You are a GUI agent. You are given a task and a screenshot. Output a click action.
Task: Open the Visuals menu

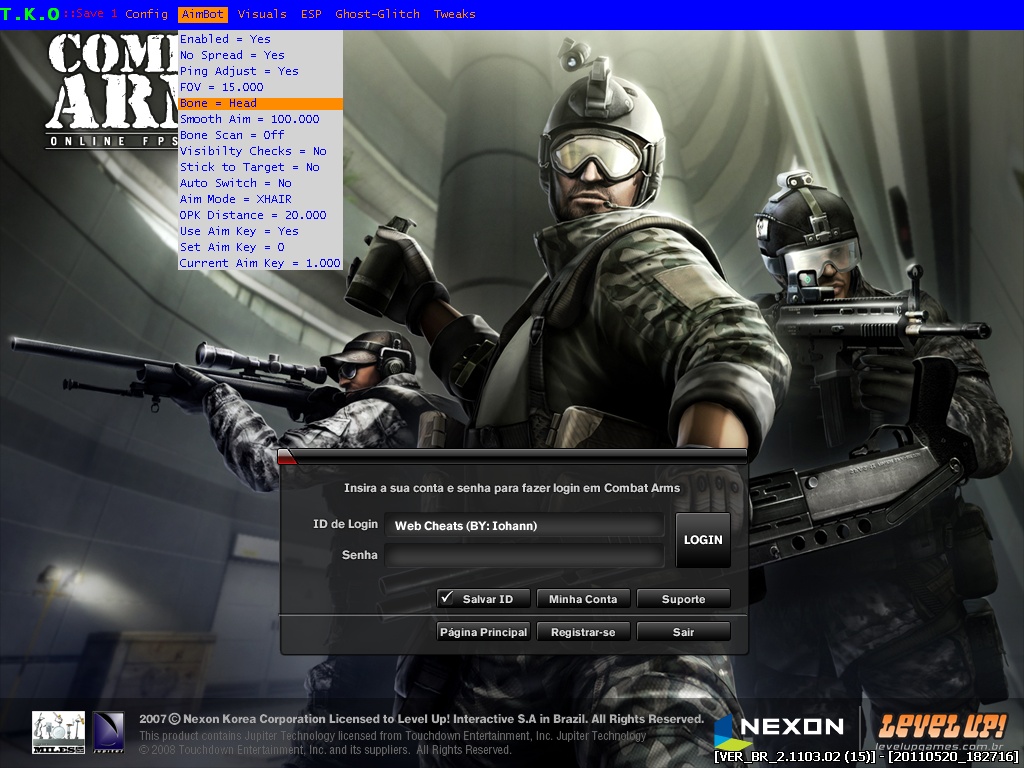point(262,13)
